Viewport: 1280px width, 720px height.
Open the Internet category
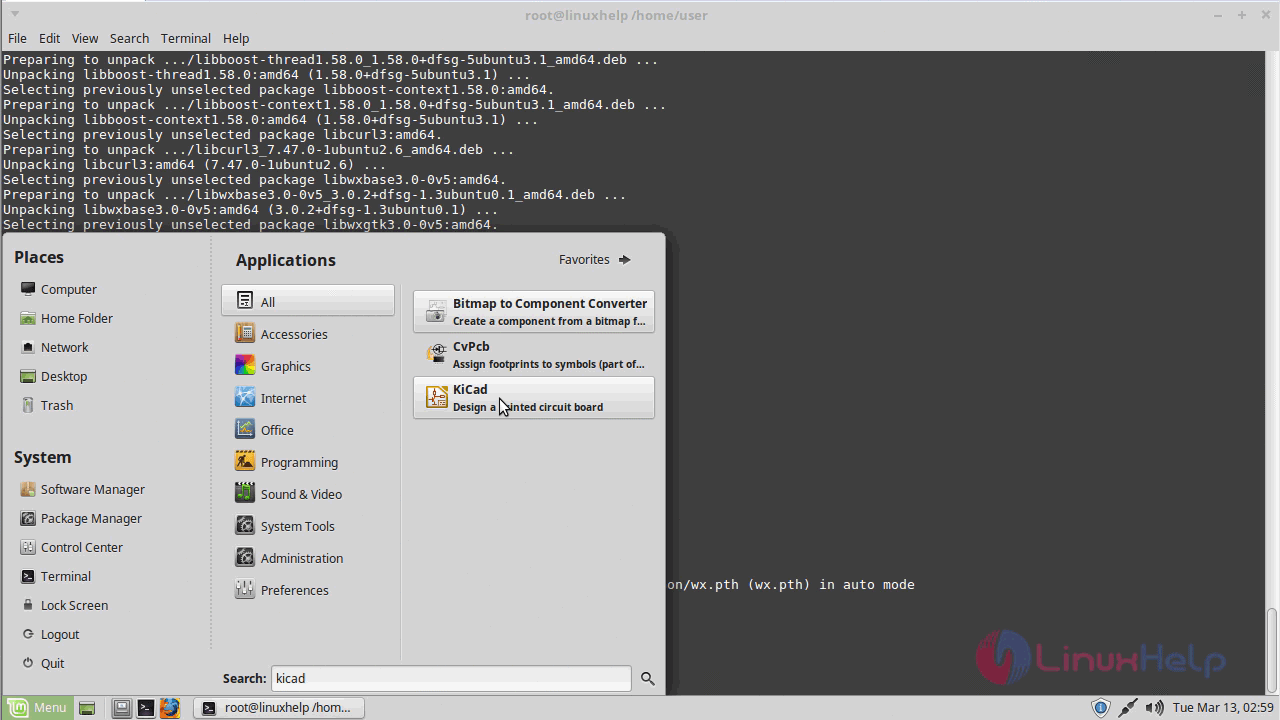[308, 398]
